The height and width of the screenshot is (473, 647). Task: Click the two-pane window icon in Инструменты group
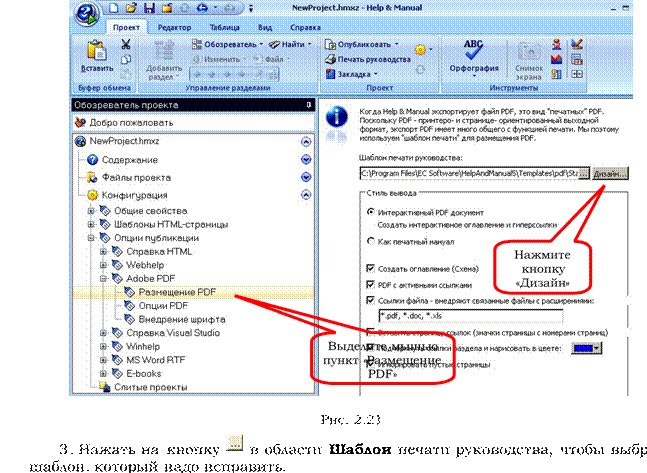click(577, 74)
